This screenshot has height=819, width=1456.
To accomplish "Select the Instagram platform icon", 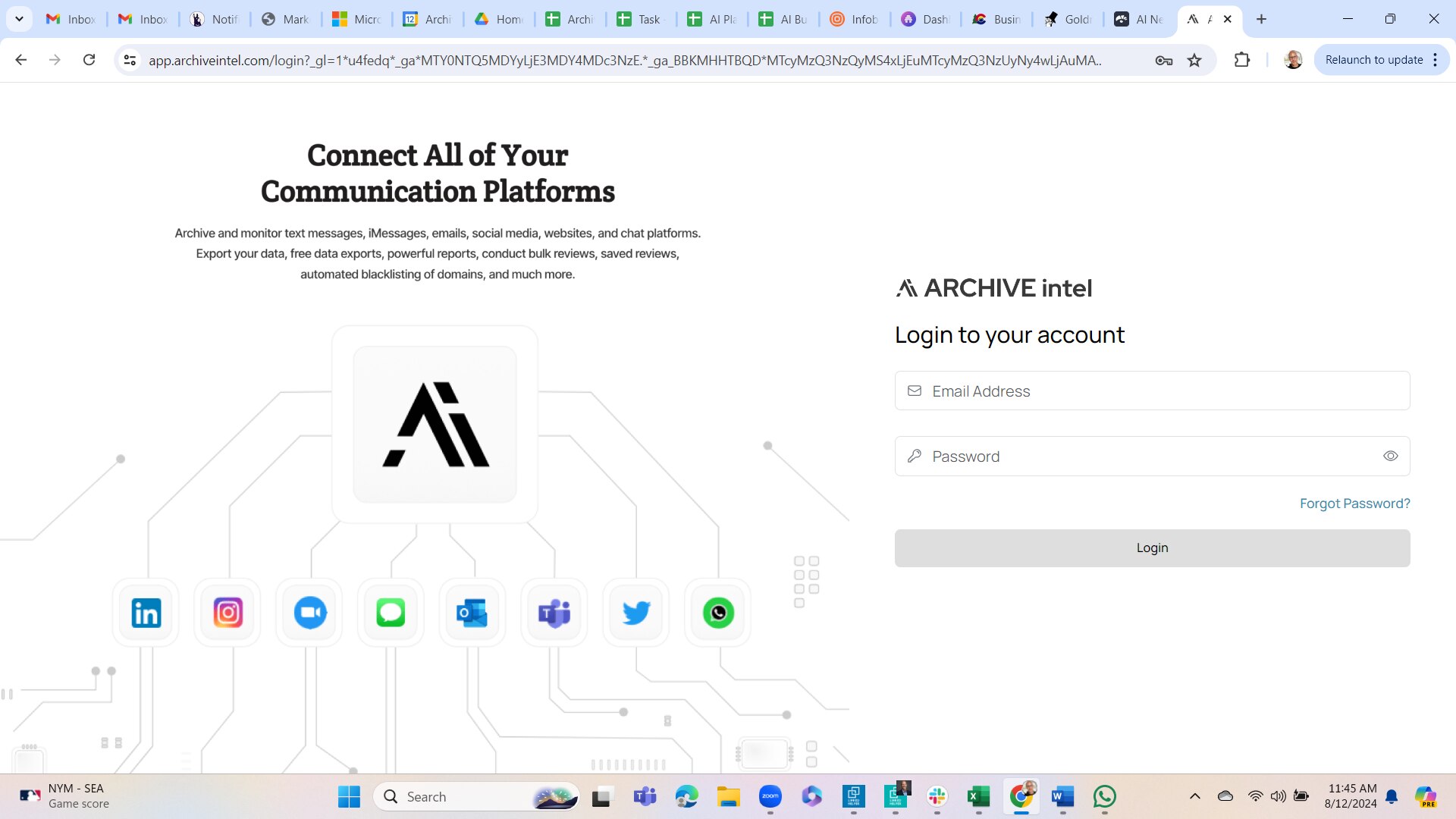I will pyautogui.click(x=227, y=613).
